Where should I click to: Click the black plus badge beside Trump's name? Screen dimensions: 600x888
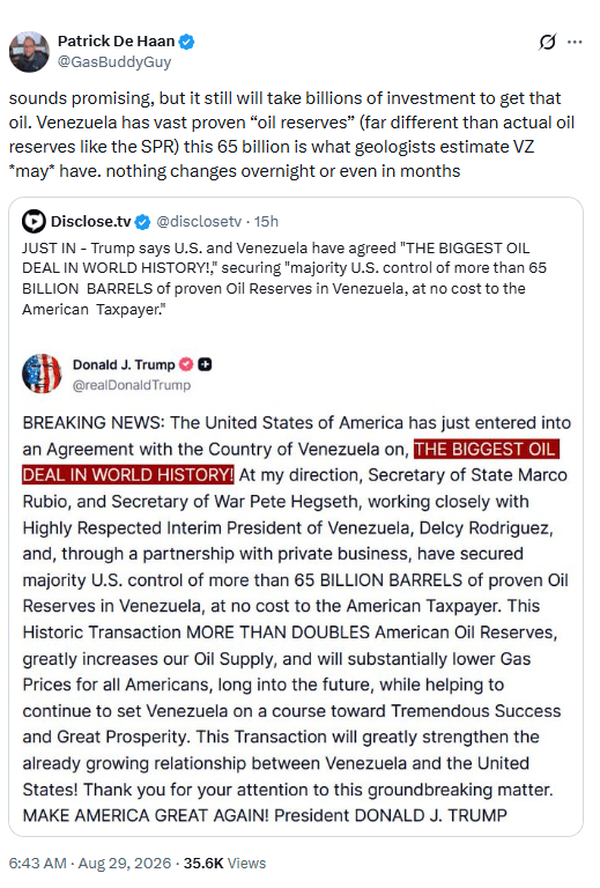point(205,365)
